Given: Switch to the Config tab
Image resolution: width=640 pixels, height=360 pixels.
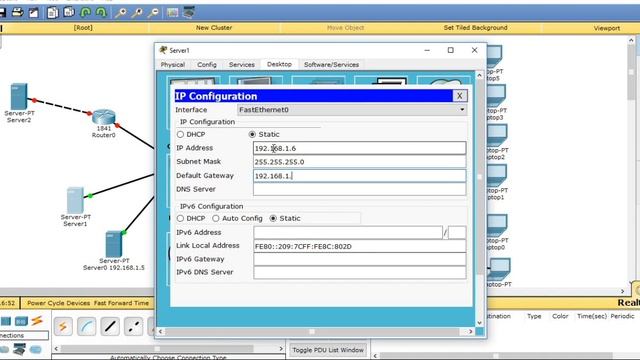Looking at the screenshot, I should 207,64.
